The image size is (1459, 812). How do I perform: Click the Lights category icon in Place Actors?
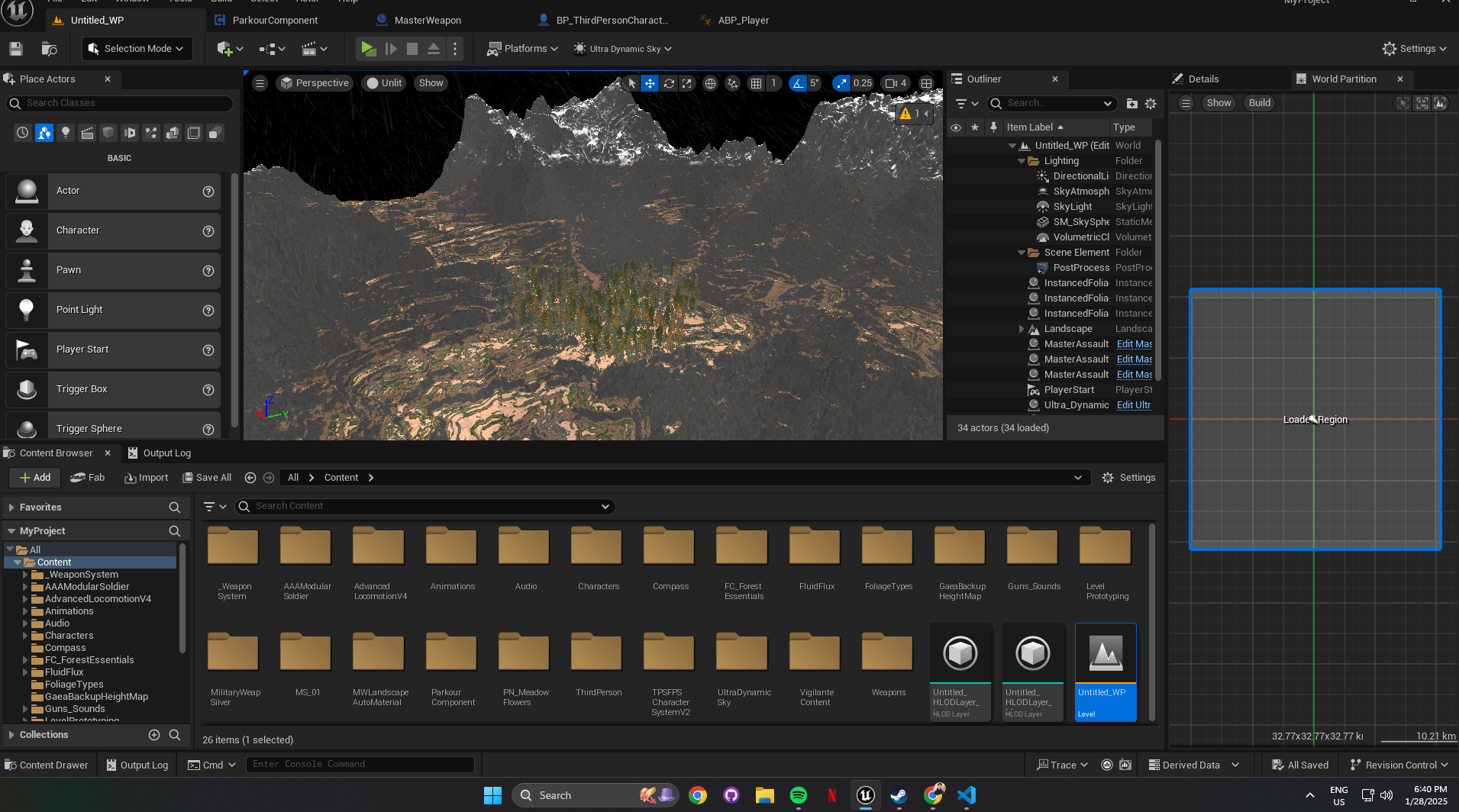click(x=66, y=133)
